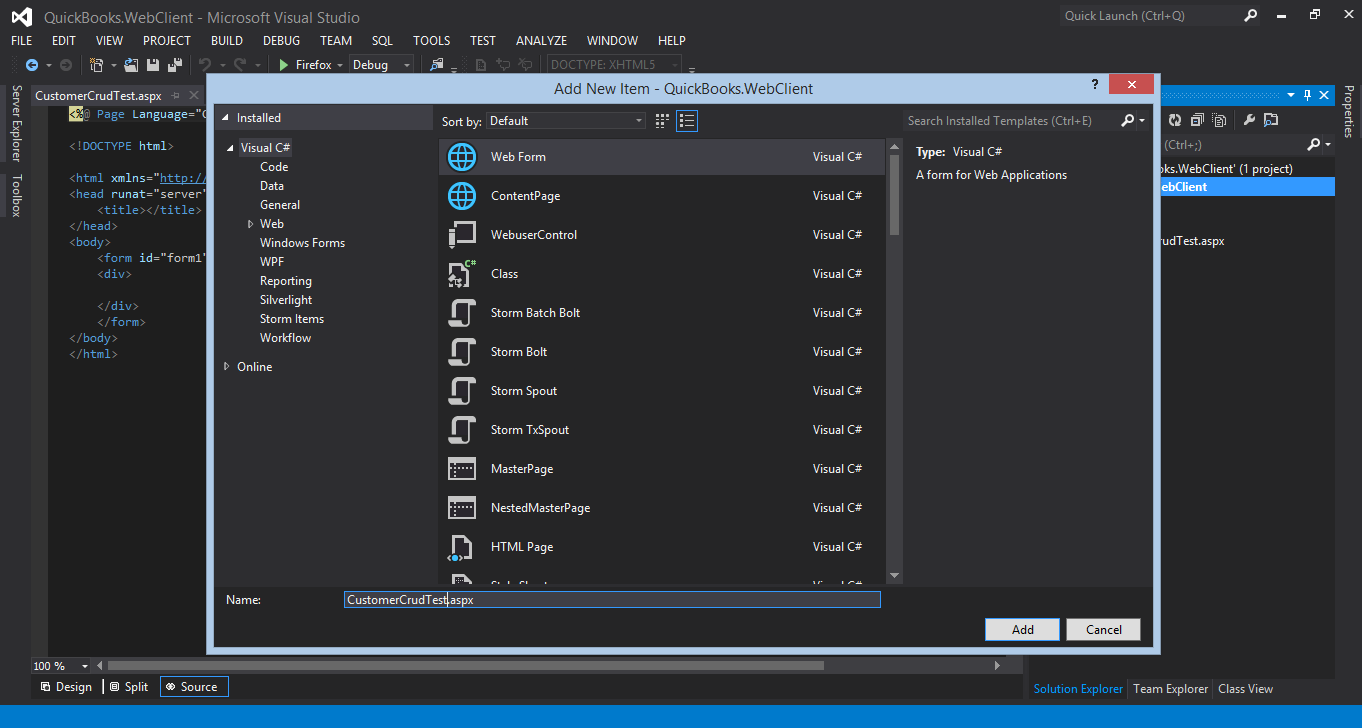
Task: Open the Solution Explorer window position dropdown
Action: pyautogui.click(x=1290, y=95)
